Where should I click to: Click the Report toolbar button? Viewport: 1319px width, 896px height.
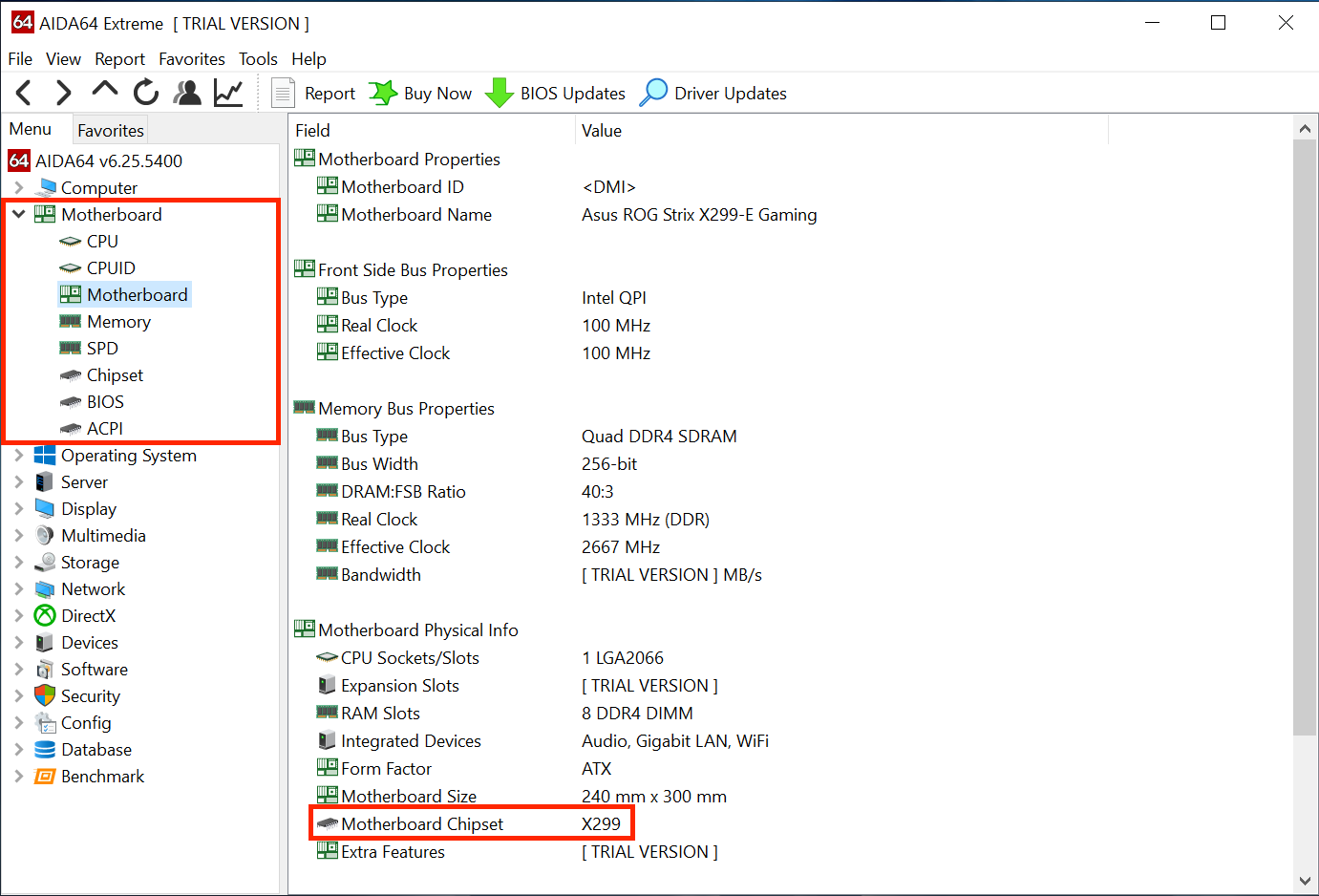click(x=314, y=94)
